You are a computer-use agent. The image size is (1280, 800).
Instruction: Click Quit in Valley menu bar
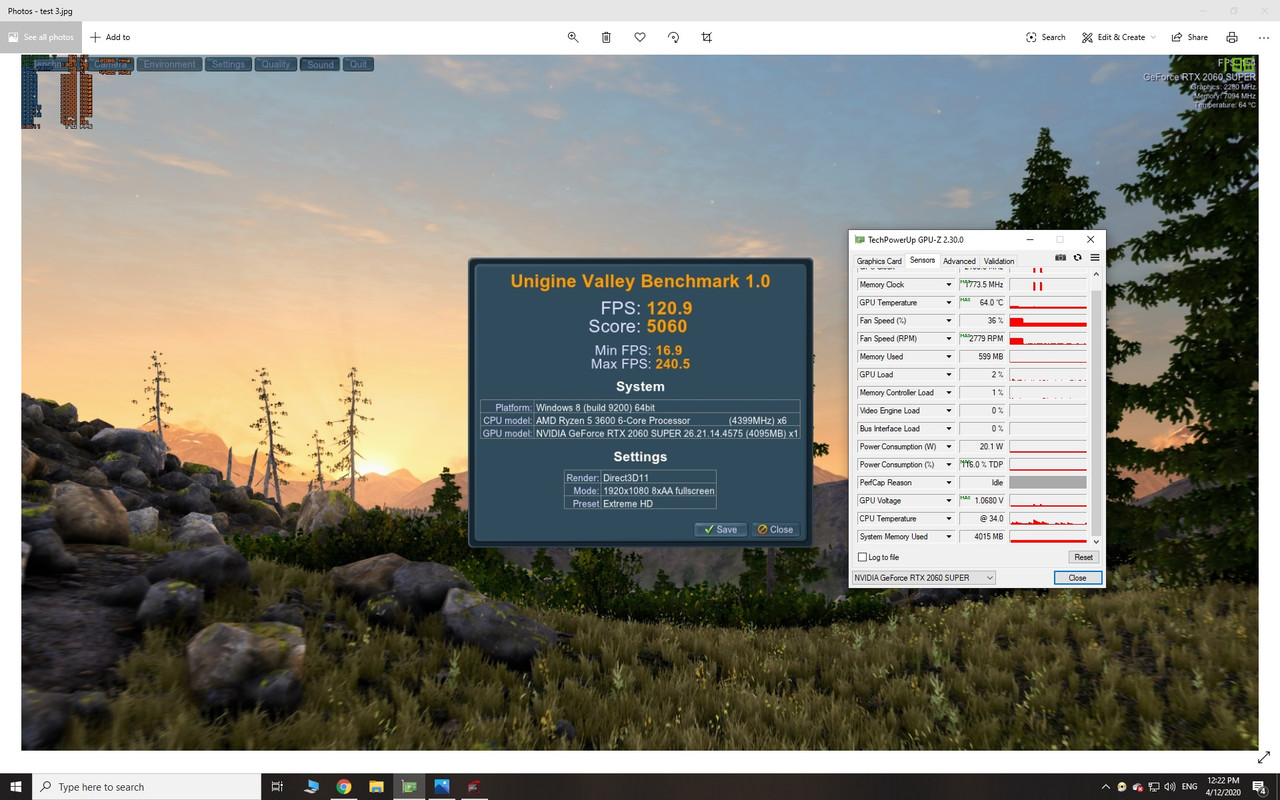click(x=358, y=64)
